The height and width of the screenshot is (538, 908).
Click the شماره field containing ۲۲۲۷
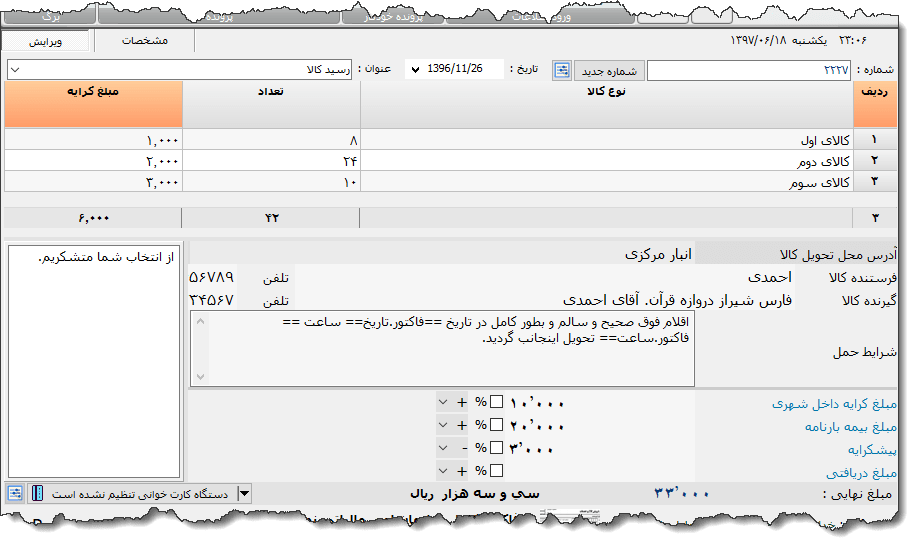[x=750, y=70]
